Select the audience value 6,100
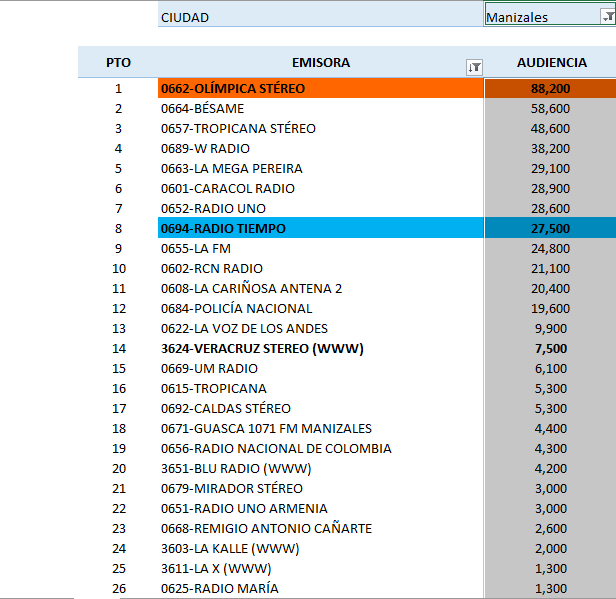This screenshot has height=599, width=616. (550, 369)
